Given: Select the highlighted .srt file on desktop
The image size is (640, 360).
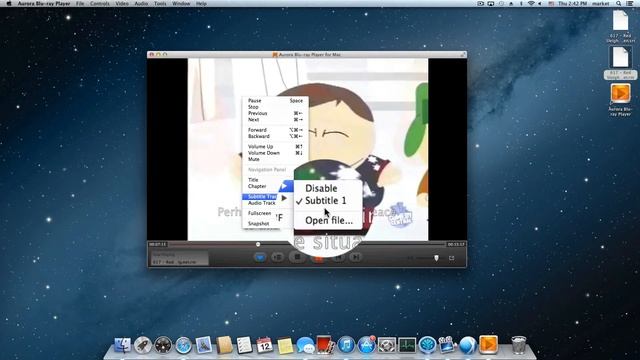Looking at the screenshot, I should coord(620,58).
